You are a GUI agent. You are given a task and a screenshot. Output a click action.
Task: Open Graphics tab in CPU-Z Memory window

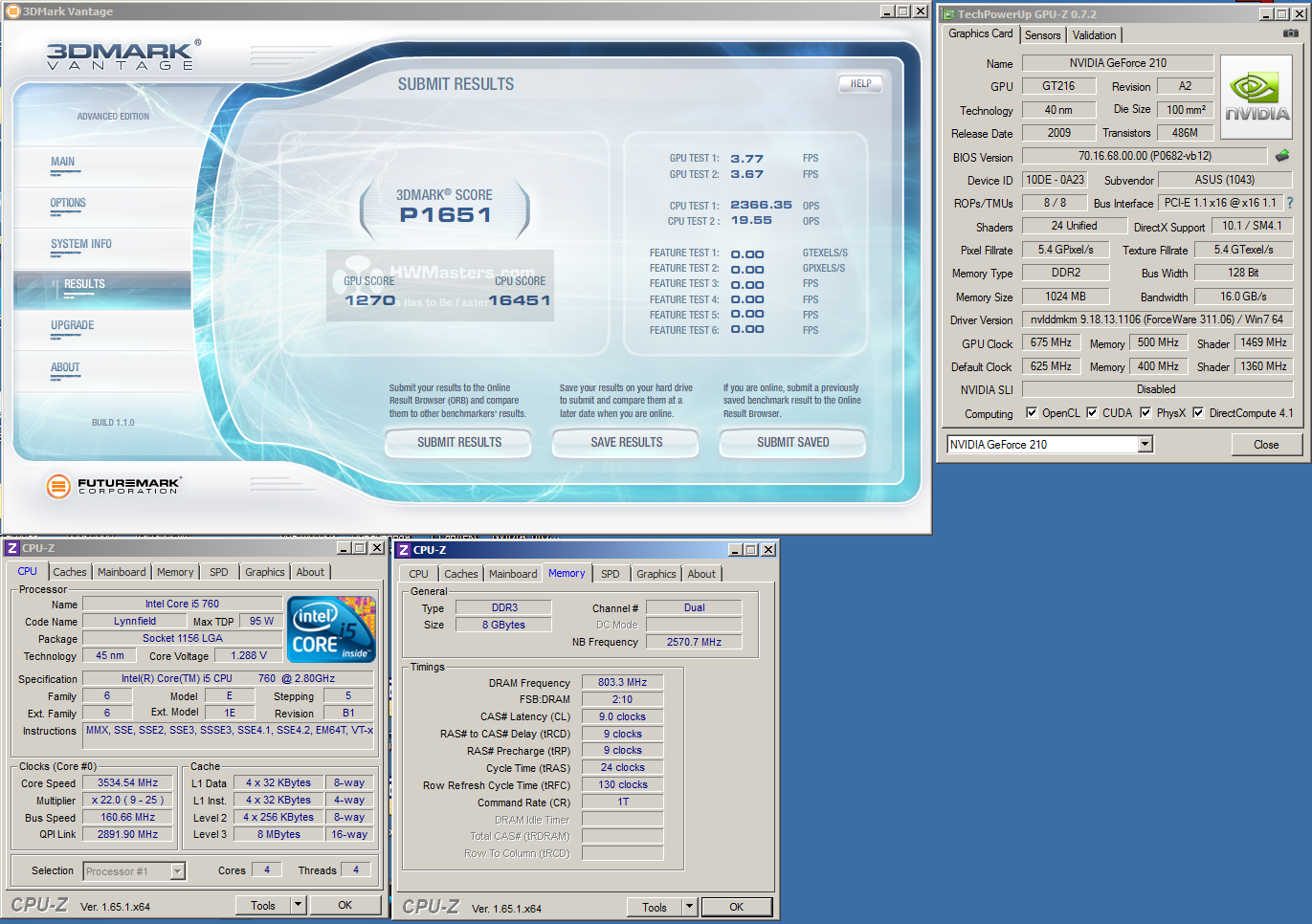[x=656, y=574]
